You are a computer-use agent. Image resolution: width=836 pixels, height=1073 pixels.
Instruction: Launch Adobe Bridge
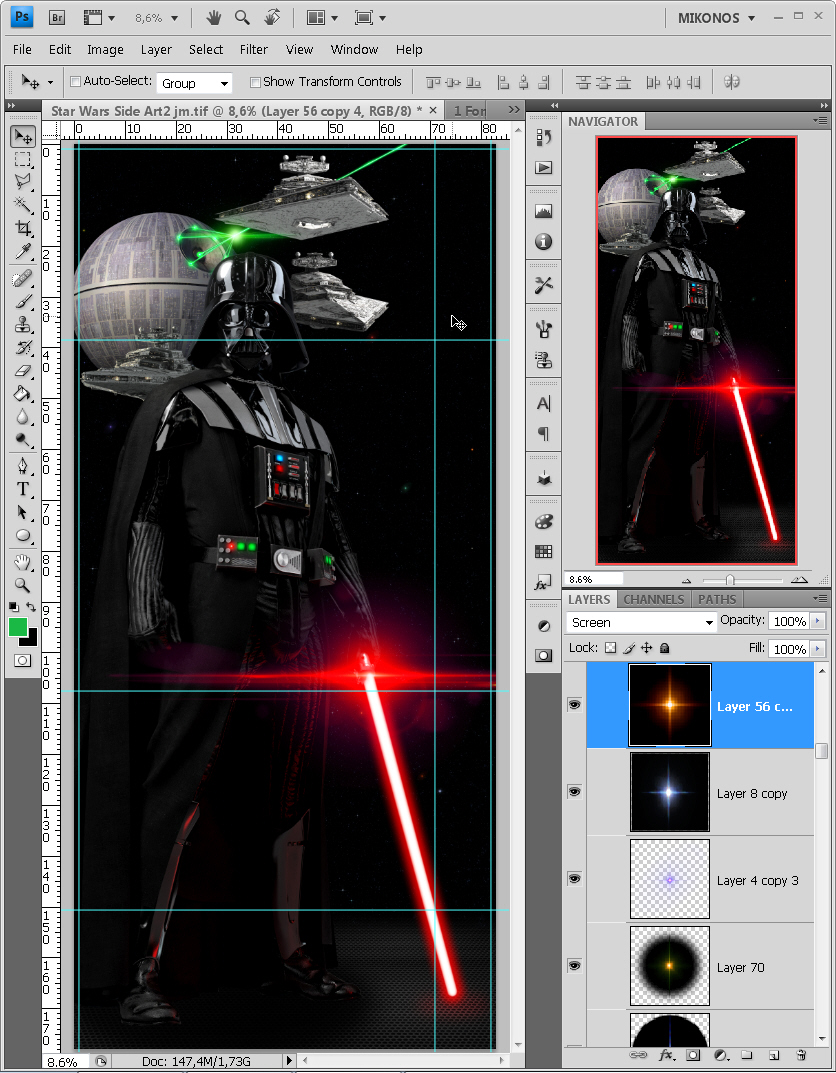[57, 18]
